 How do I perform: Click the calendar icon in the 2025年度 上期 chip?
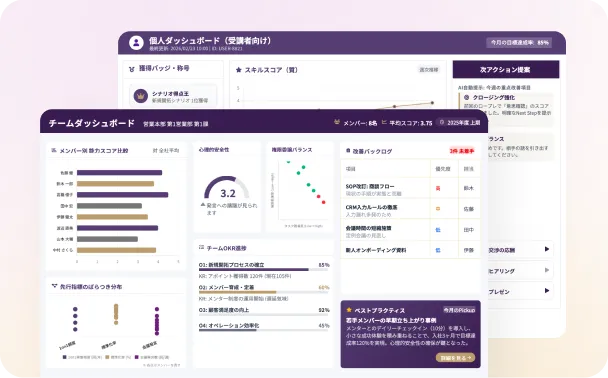pyautogui.click(x=442, y=123)
